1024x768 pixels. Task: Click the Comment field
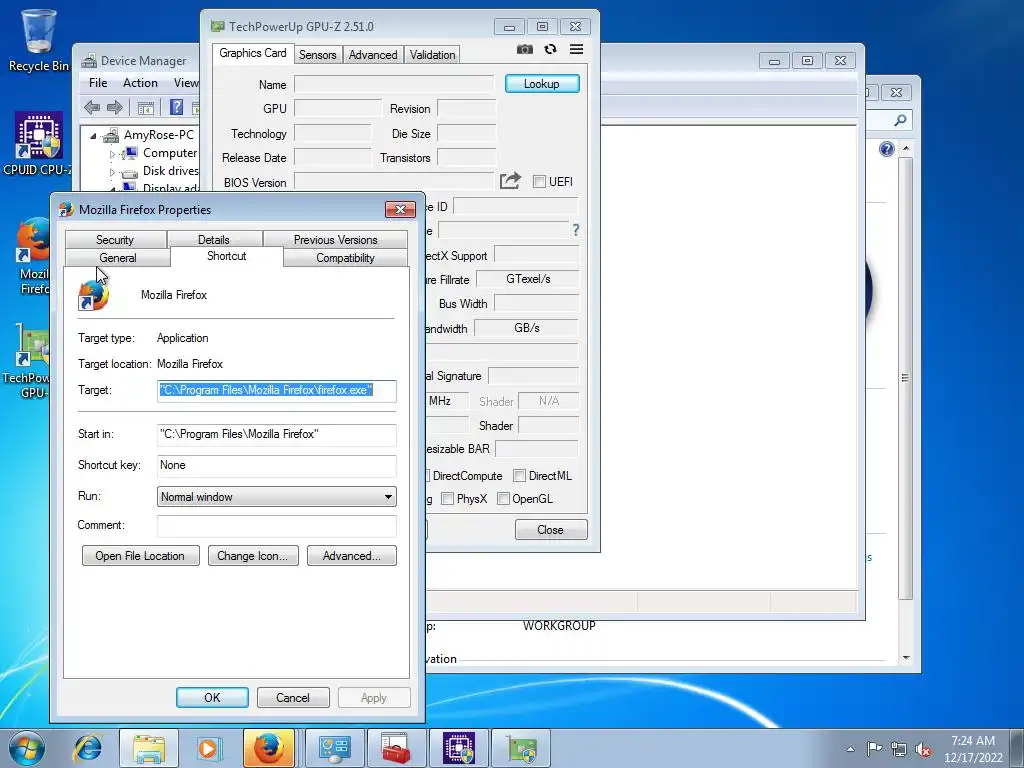point(276,526)
